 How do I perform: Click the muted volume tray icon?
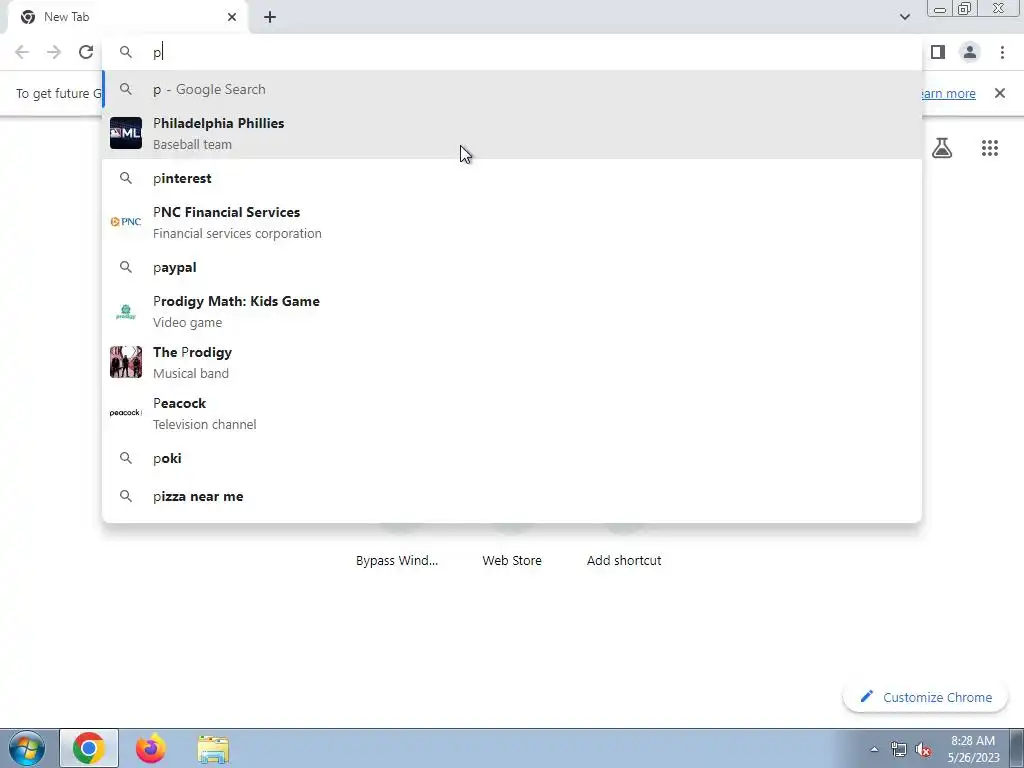click(923, 749)
